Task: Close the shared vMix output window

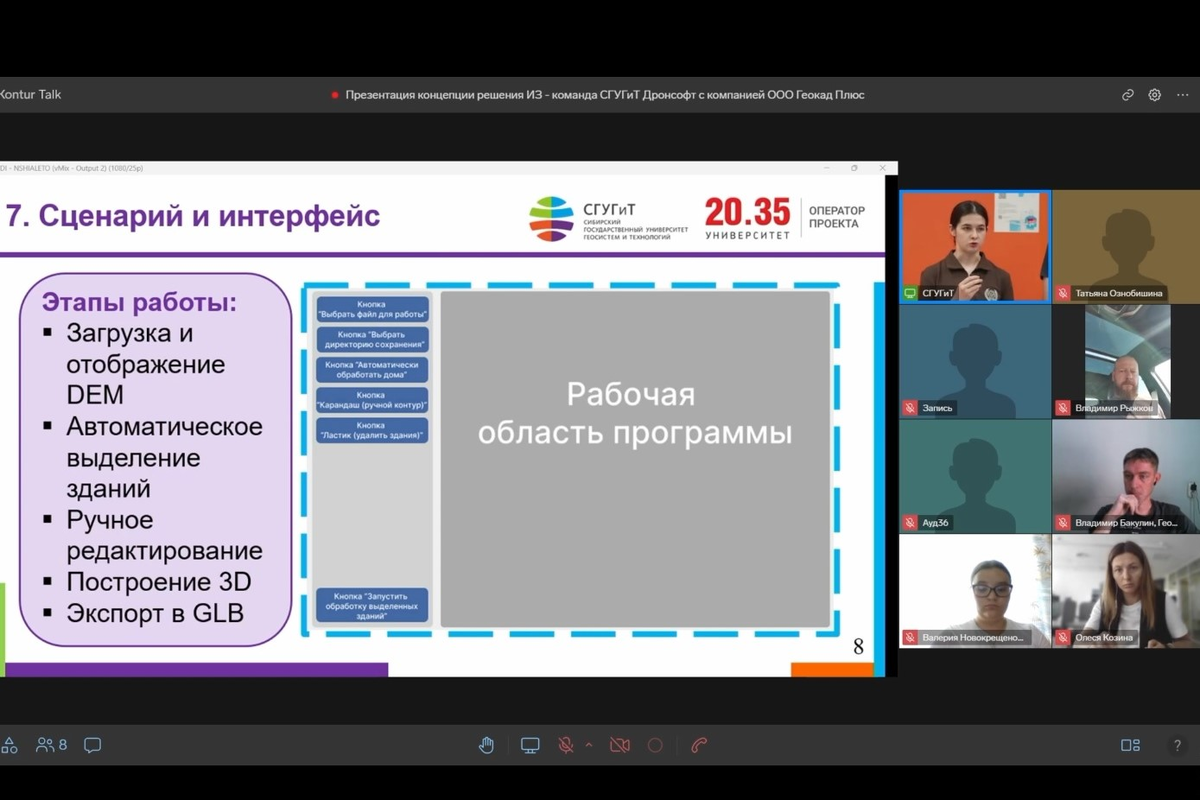Action: [x=882, y=168]
